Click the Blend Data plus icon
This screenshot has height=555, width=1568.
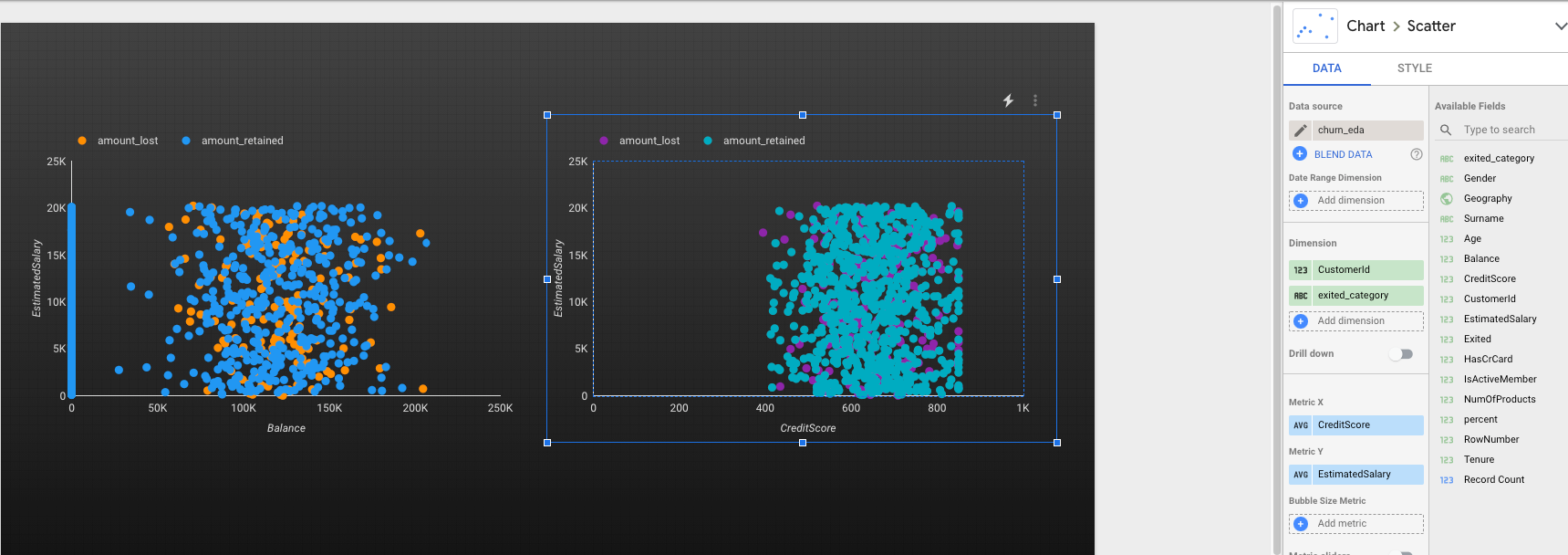[1300, 154]
